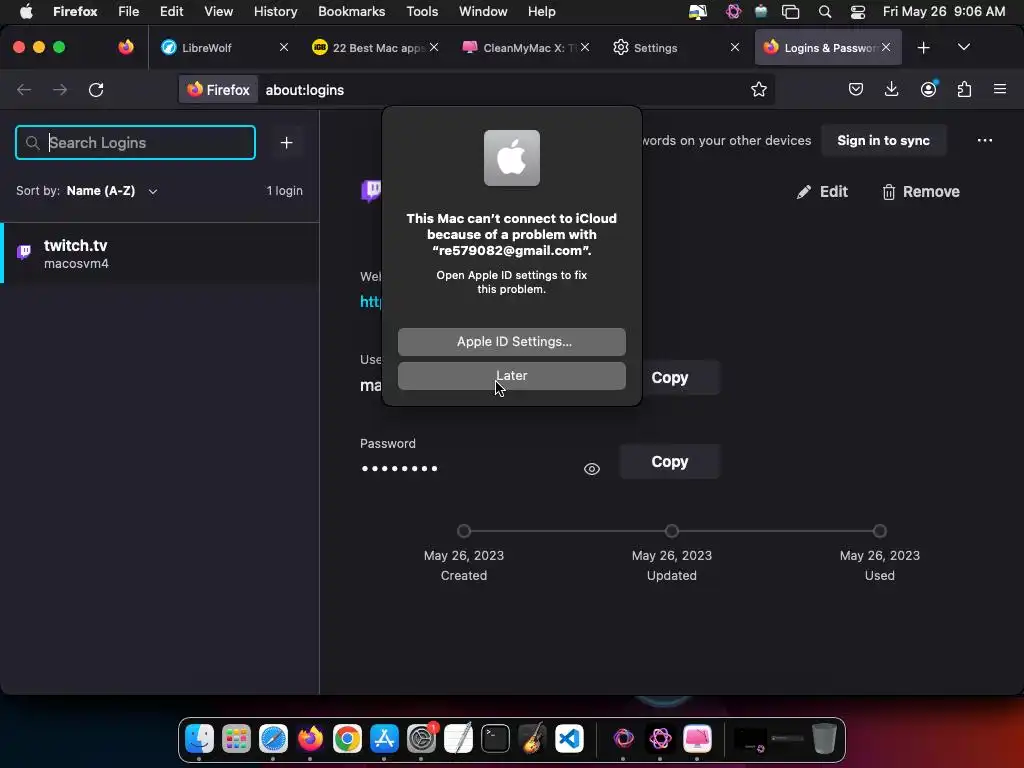Open Control Center in menu bar
1024x768 pixels.
[x=857, y=12]
